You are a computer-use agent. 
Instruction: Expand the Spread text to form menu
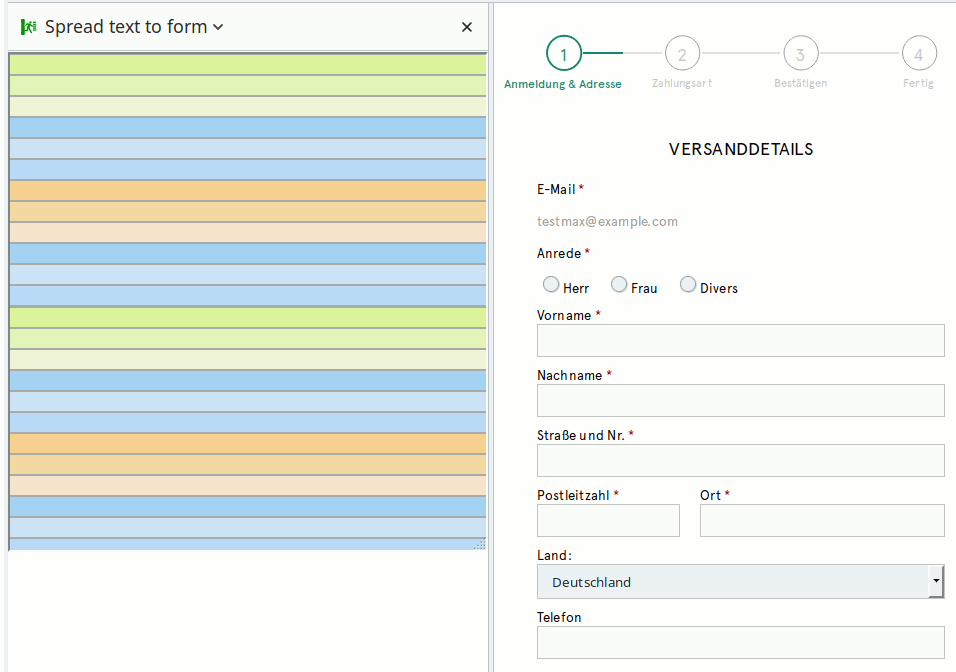219,27
